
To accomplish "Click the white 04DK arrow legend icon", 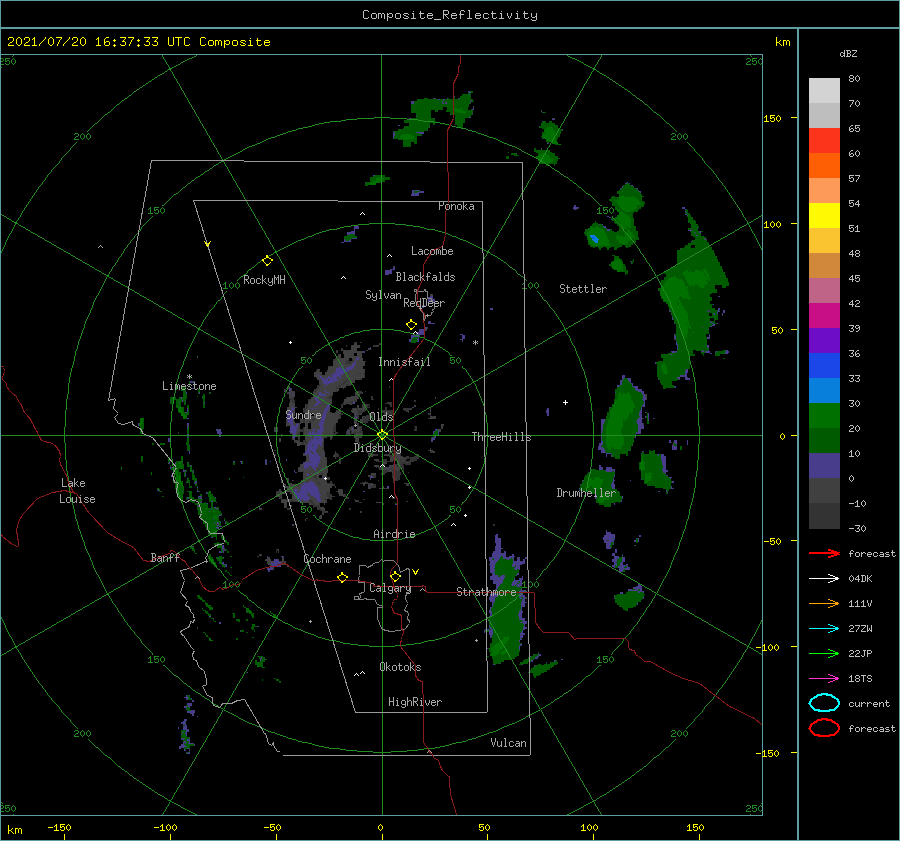I will [x=824, y=579].
